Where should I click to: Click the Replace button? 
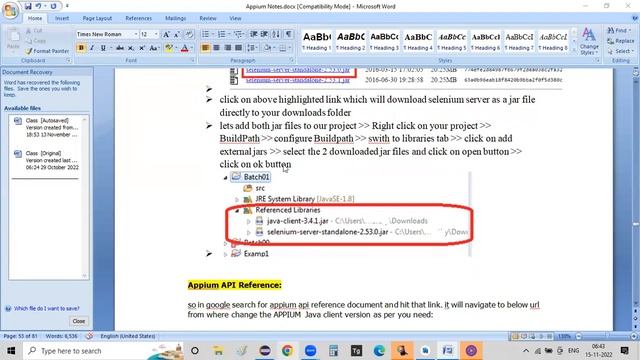click(621, 41)
